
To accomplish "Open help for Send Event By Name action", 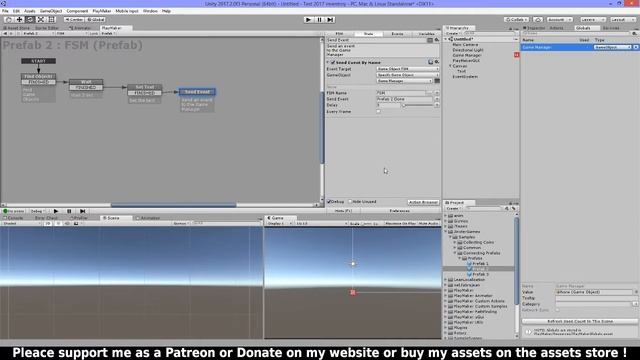I will point(430,62).
